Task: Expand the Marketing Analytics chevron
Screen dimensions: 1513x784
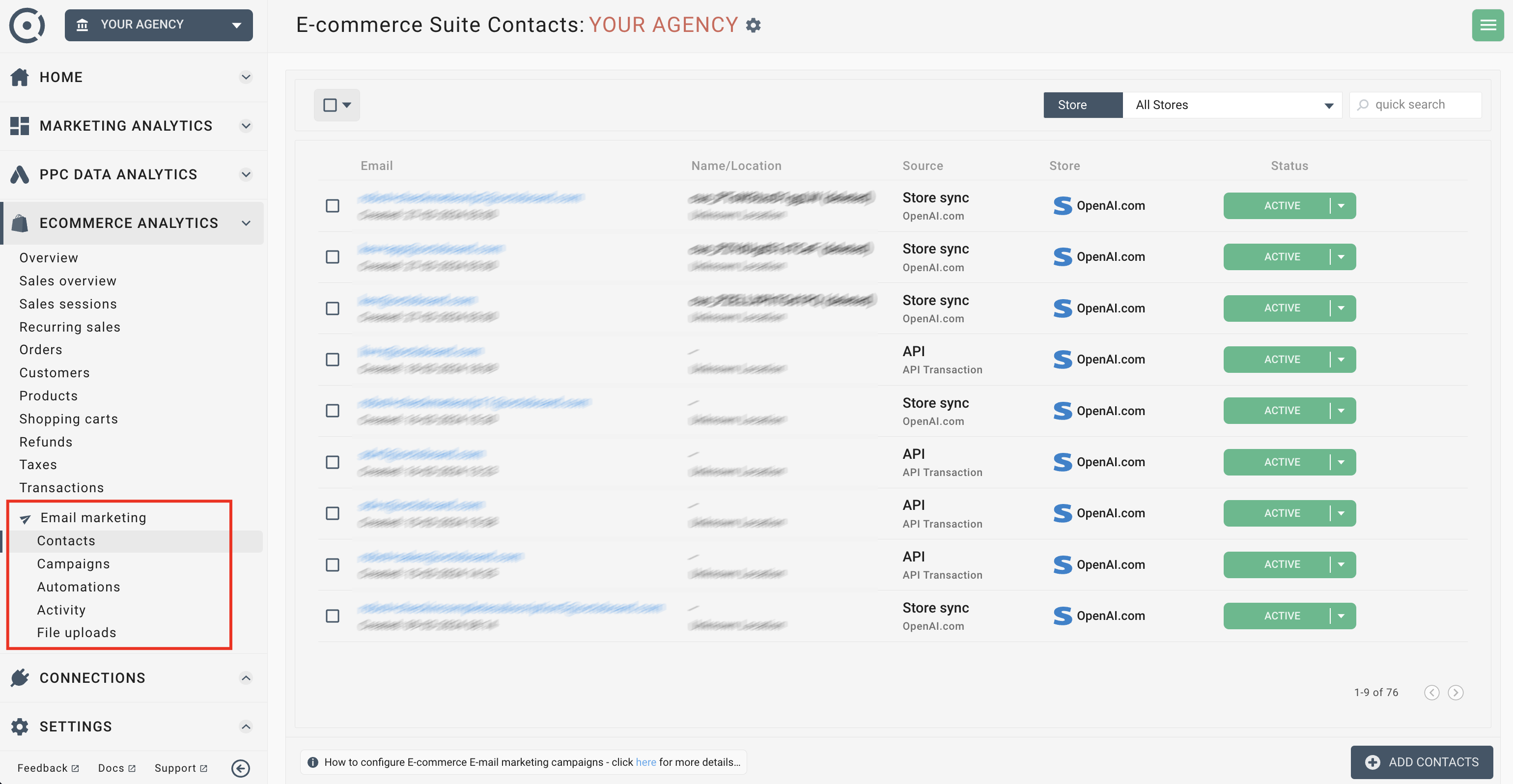Action: [246, 126]
